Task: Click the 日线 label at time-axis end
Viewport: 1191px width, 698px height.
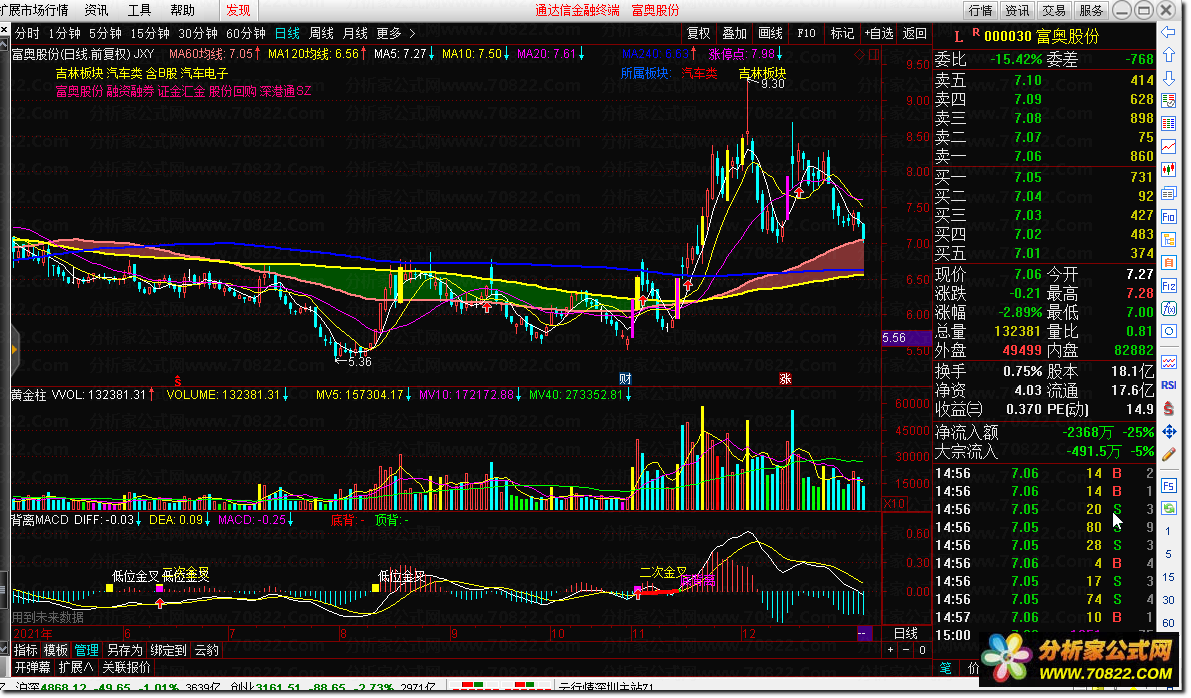Action: coord(905,633)
